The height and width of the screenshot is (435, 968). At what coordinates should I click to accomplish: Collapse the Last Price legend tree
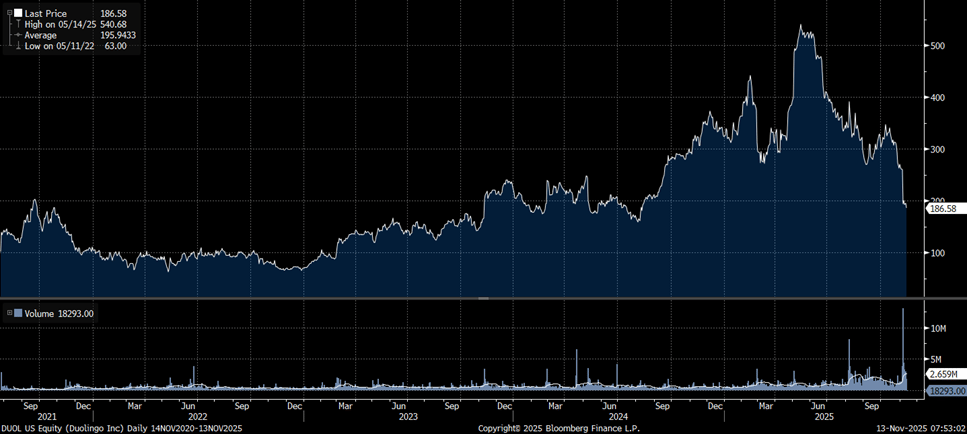tap(9, 13)
